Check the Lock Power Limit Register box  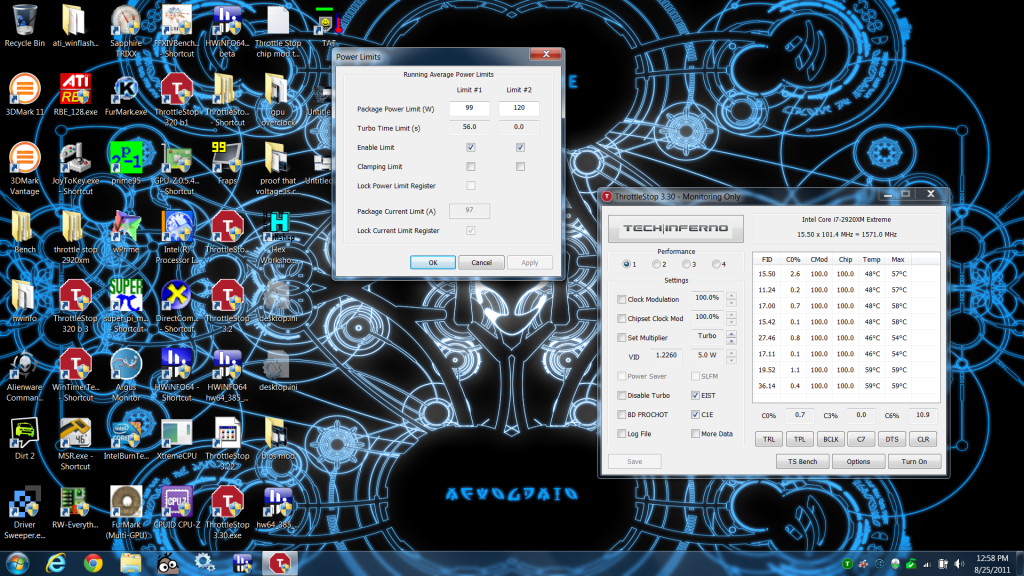tap(470, 185)
